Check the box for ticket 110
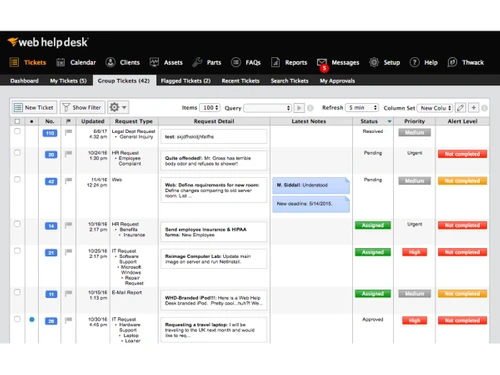 coord(17,131)
